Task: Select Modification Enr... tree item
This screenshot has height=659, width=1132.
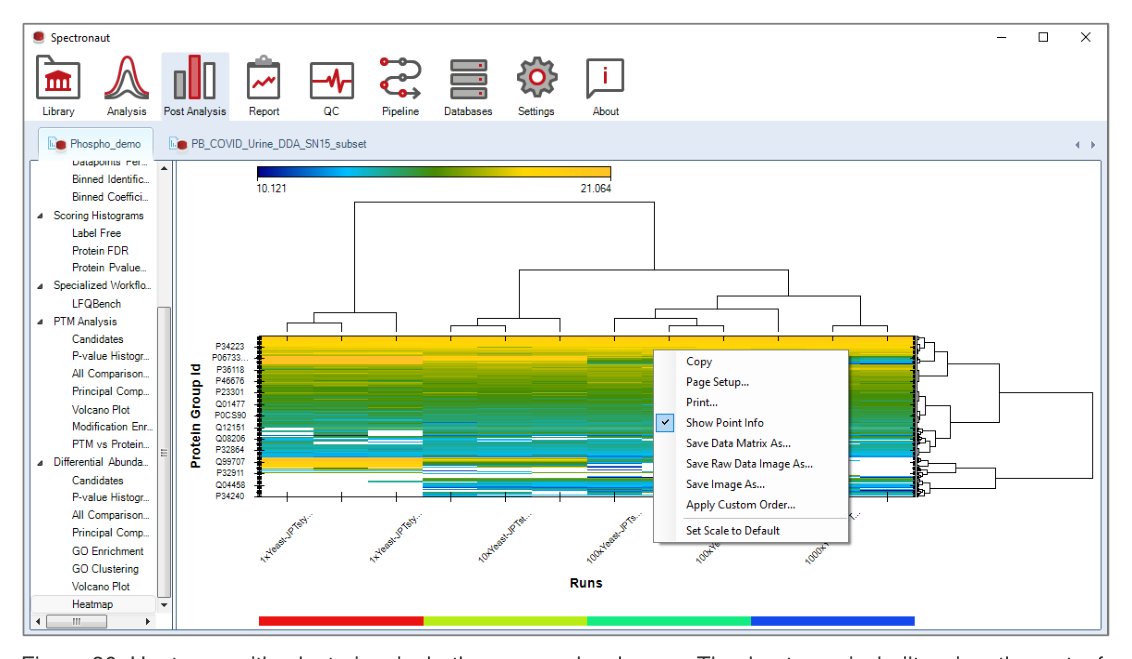Action: click(x=112, y=427)
